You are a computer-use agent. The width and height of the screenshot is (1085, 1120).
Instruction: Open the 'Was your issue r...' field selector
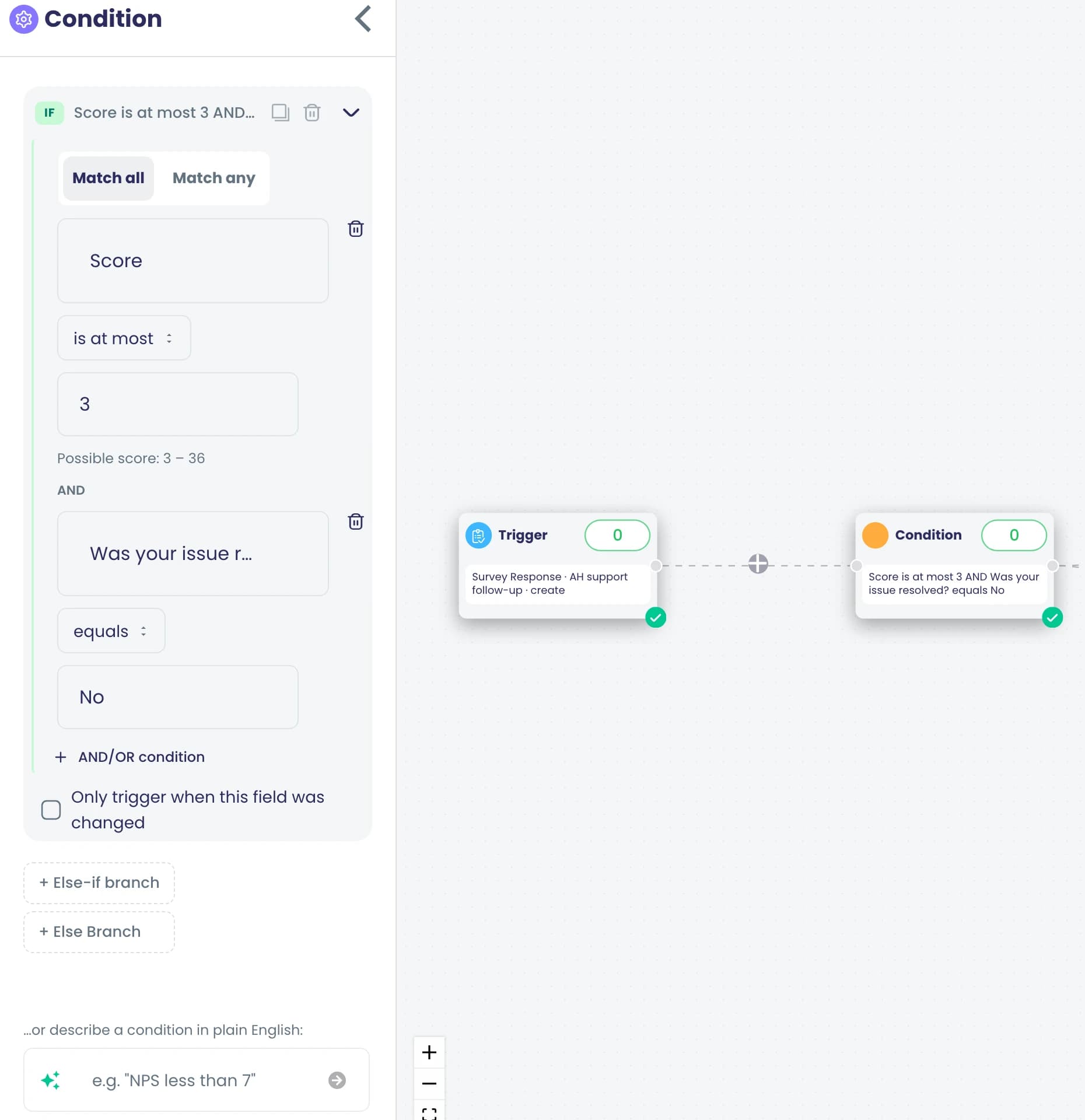coord(193,554)
